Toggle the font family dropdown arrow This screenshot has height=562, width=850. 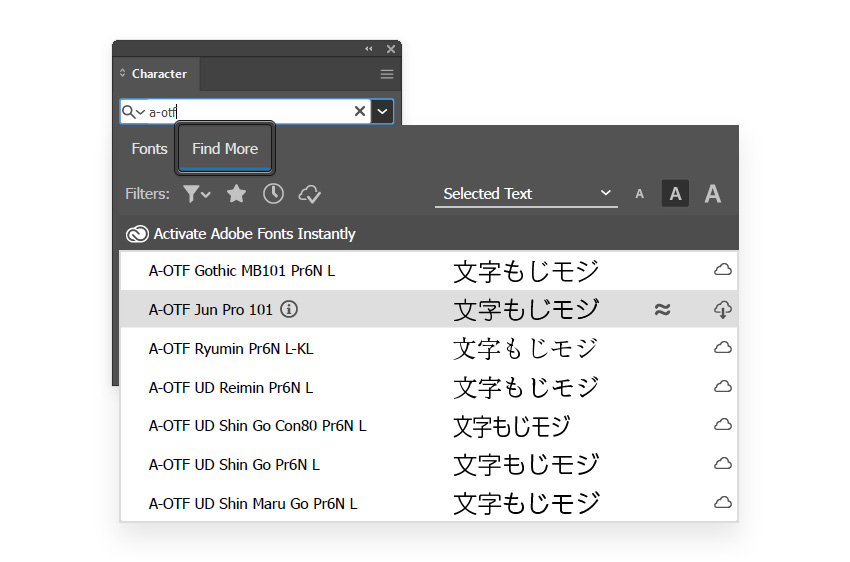[383, 112]
